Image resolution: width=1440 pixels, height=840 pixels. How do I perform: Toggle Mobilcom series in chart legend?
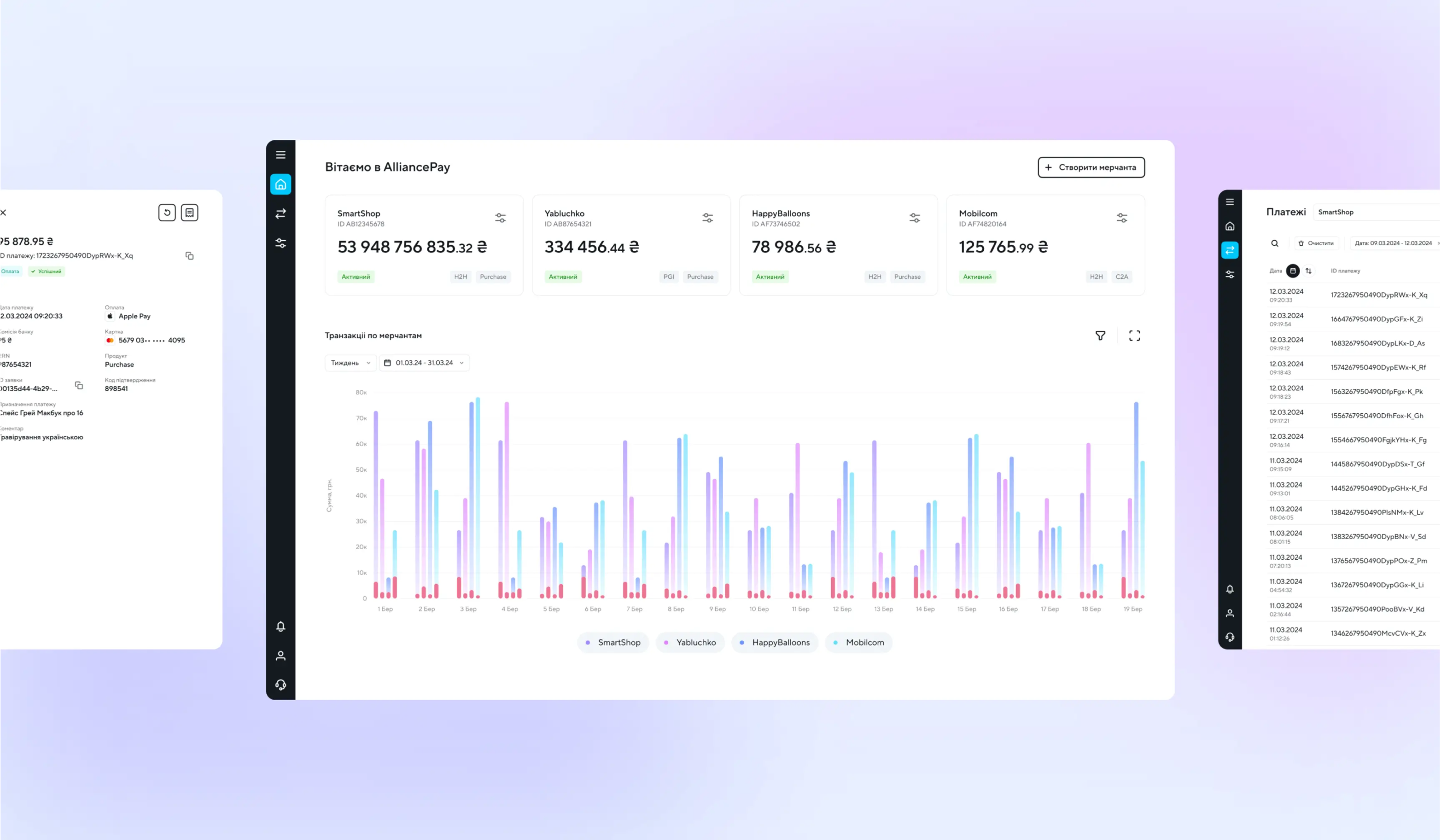(858, 642)
